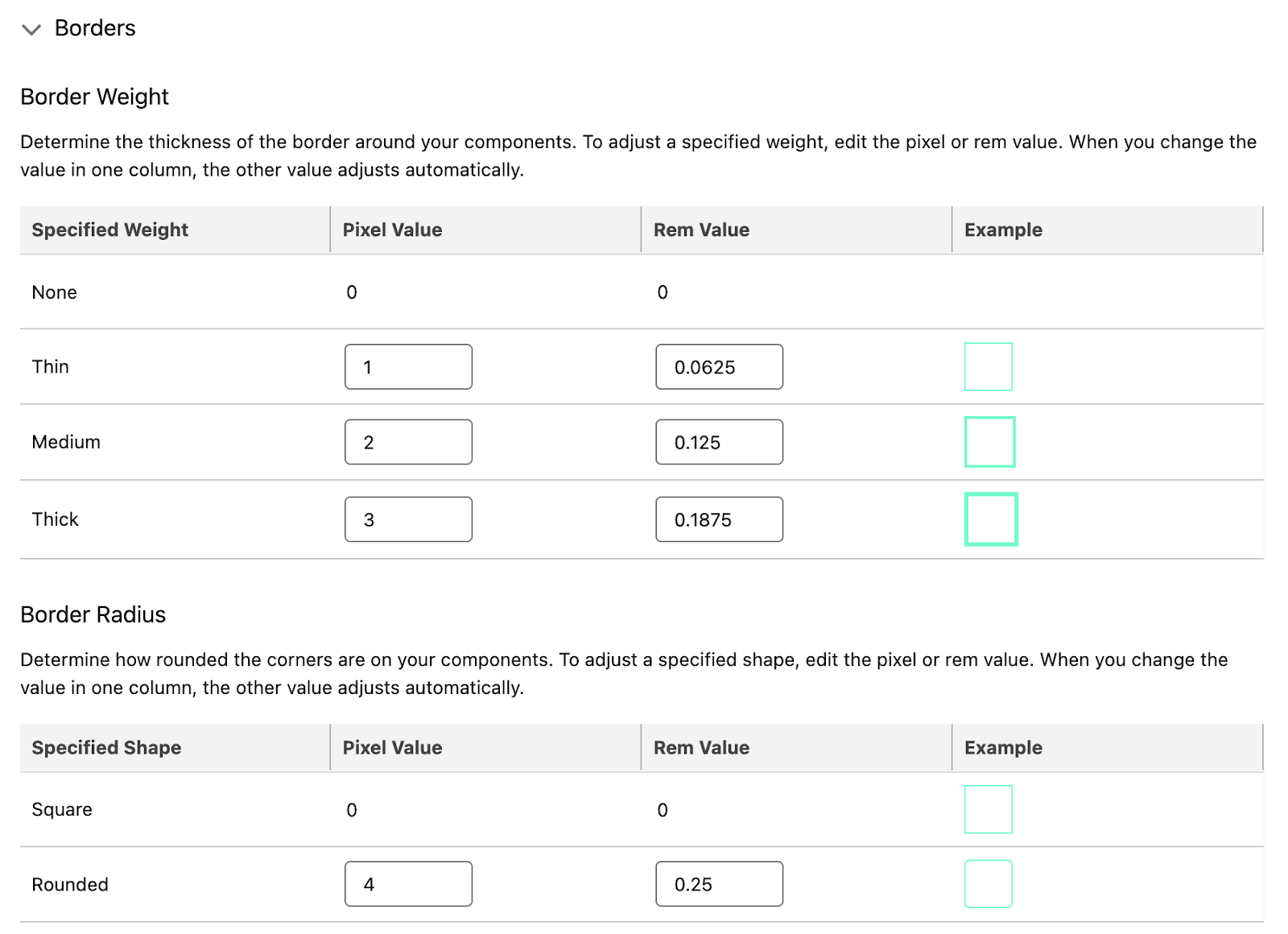The height and width of the screenshot is (934, 1288).
Task: Click the Square shape example box
Action: pyautogui.click(x=989, y=809)
